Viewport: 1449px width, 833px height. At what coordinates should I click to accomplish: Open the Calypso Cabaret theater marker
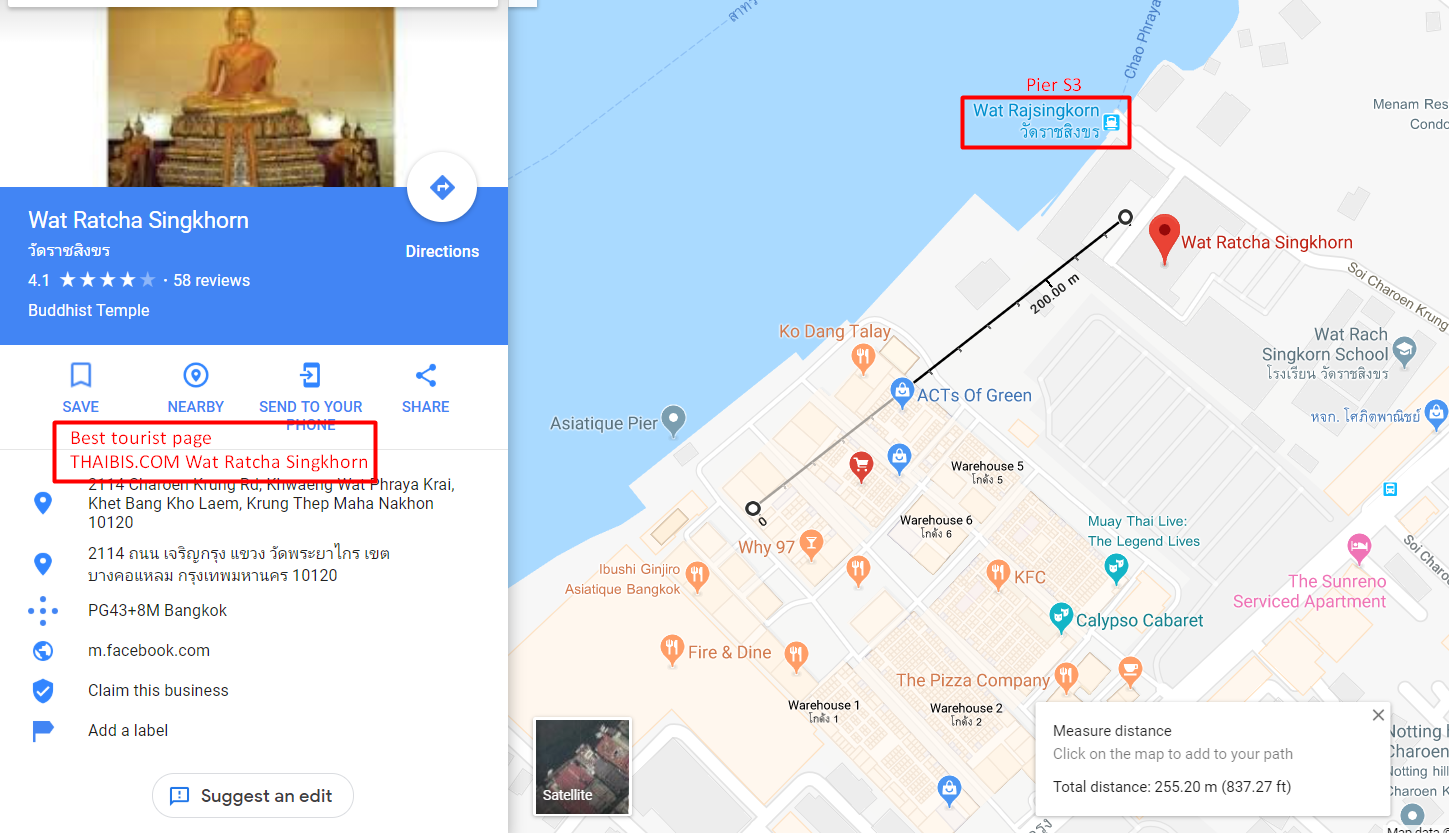coord(1060,618)
